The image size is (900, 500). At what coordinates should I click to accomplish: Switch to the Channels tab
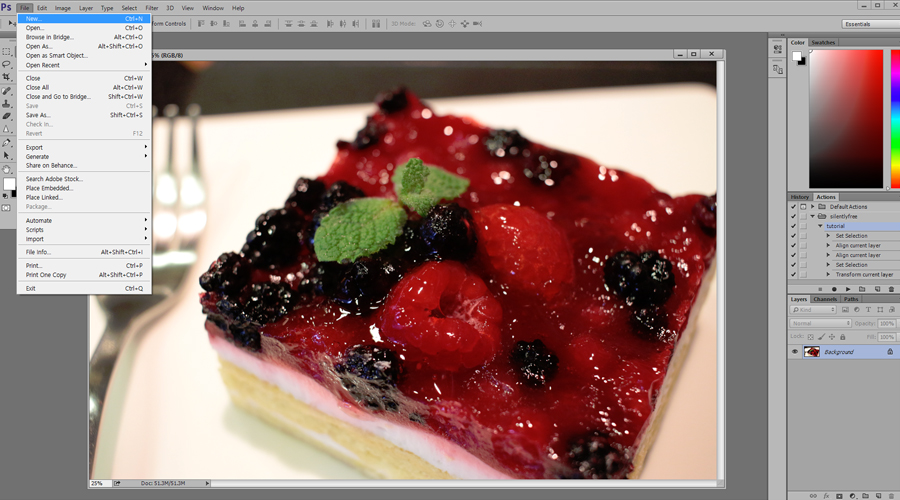click(825, 299)
